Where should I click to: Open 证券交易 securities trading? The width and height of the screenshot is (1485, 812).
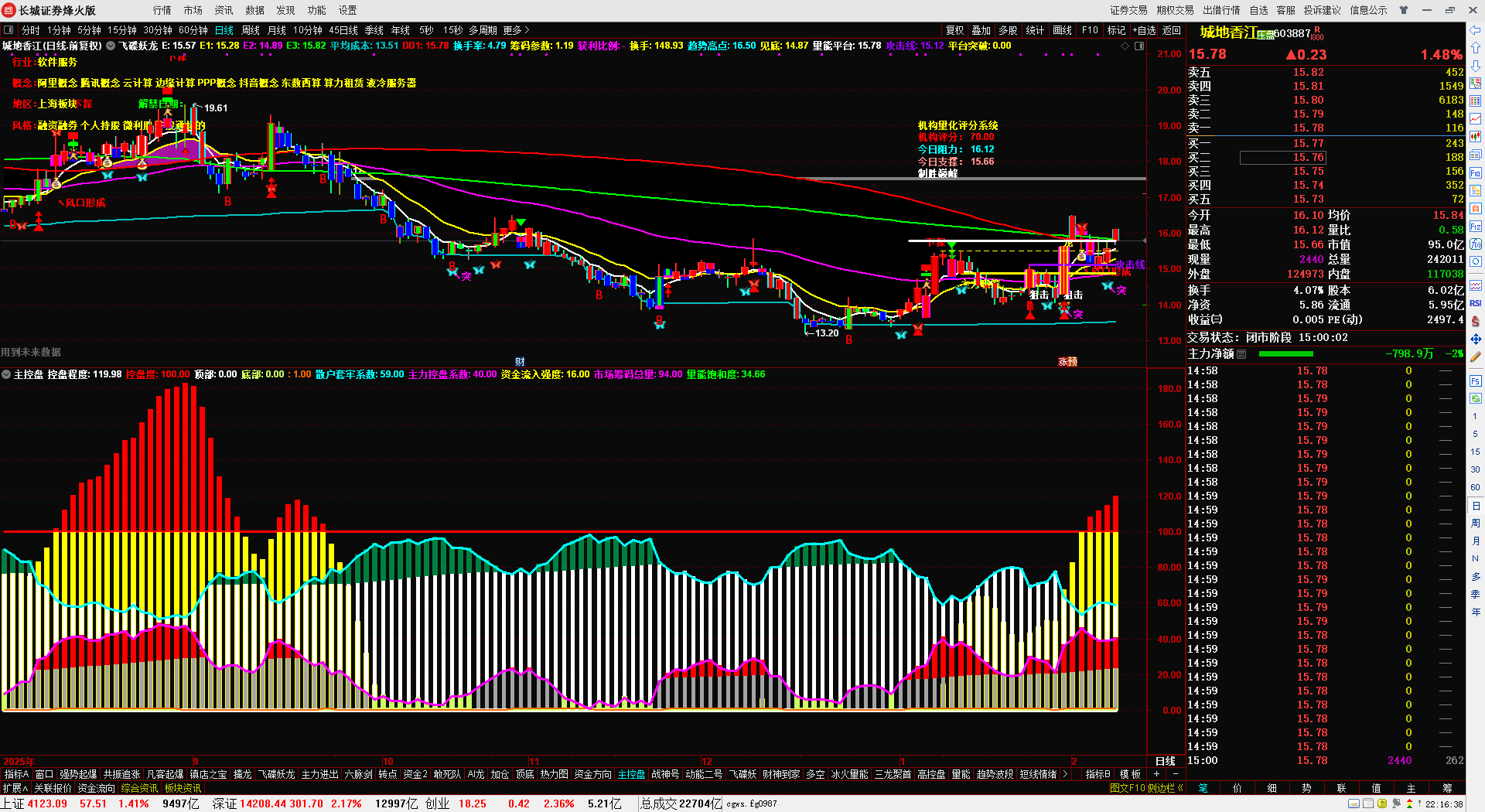pyautogui.click(x=1128, y=10)
